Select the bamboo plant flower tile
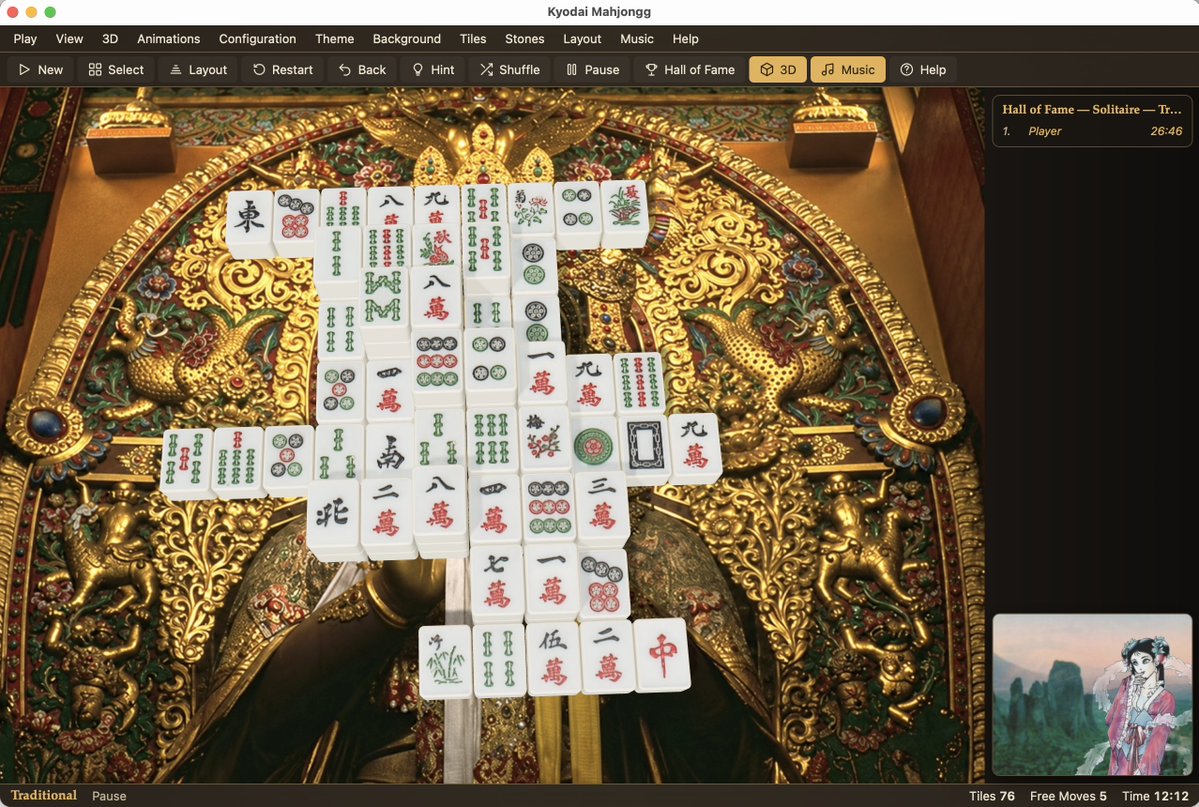Viewport: 1199px width, 807px height. pyautogui.click(x=445, y=659)
